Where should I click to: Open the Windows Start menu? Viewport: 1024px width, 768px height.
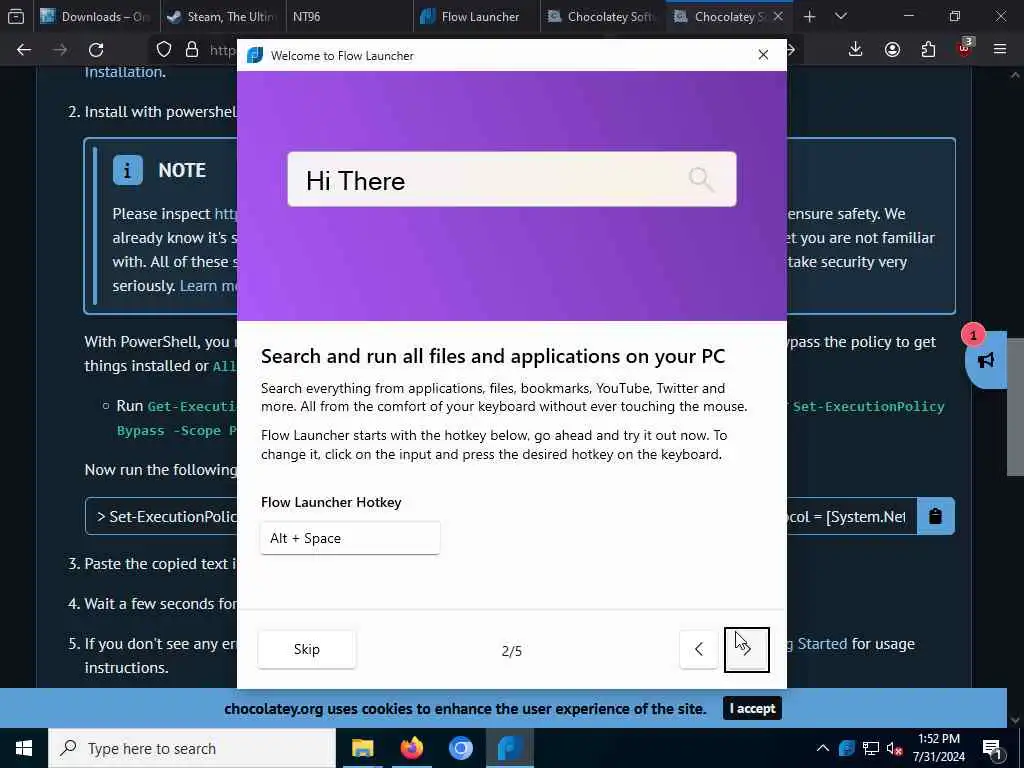click(x=24, y=748)
